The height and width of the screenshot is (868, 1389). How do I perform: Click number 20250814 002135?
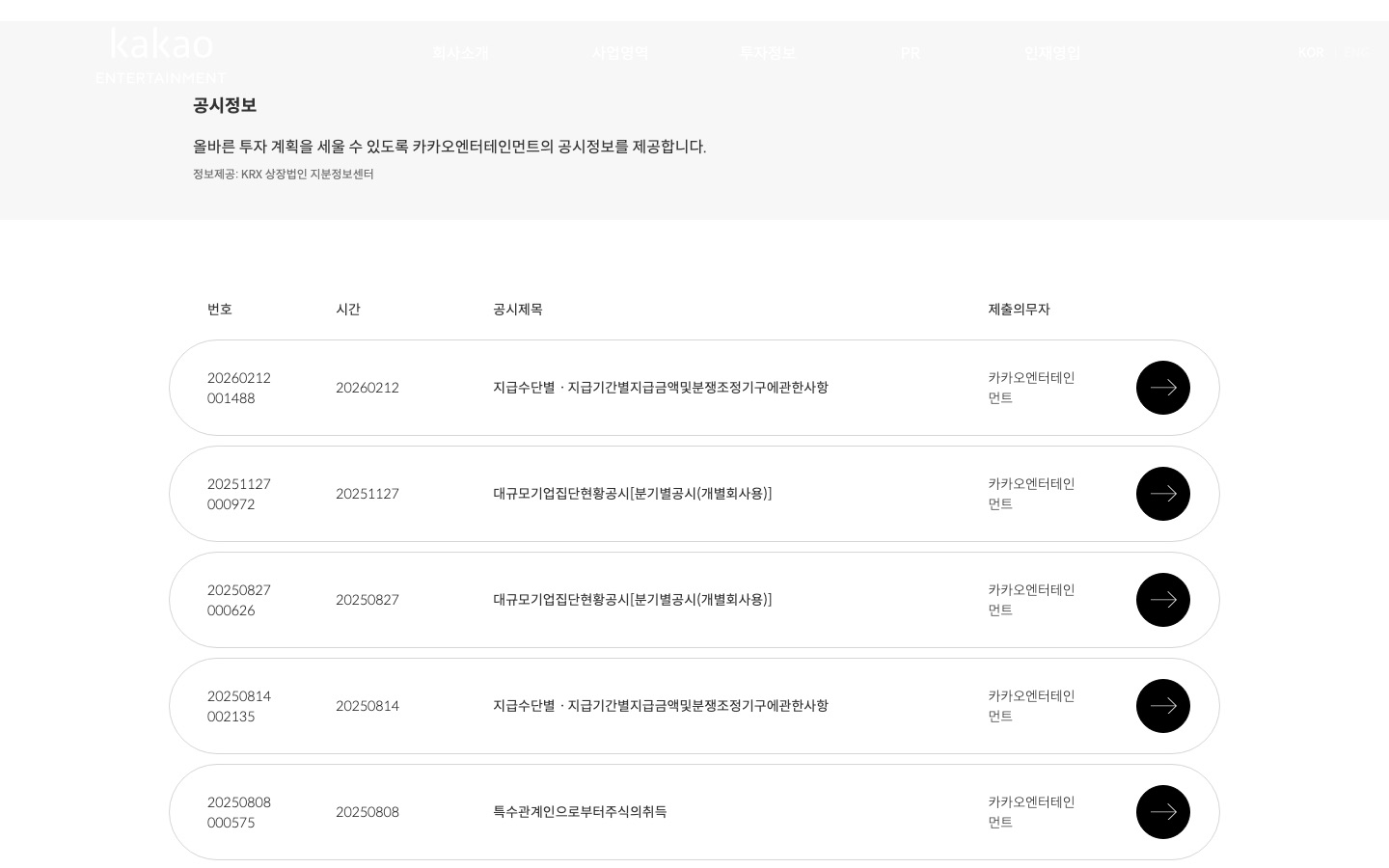coord(239,706)
